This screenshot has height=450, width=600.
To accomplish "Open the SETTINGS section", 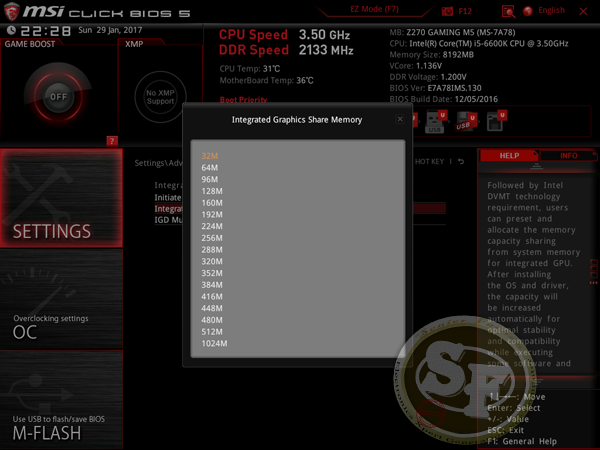I will pos(61,198).
